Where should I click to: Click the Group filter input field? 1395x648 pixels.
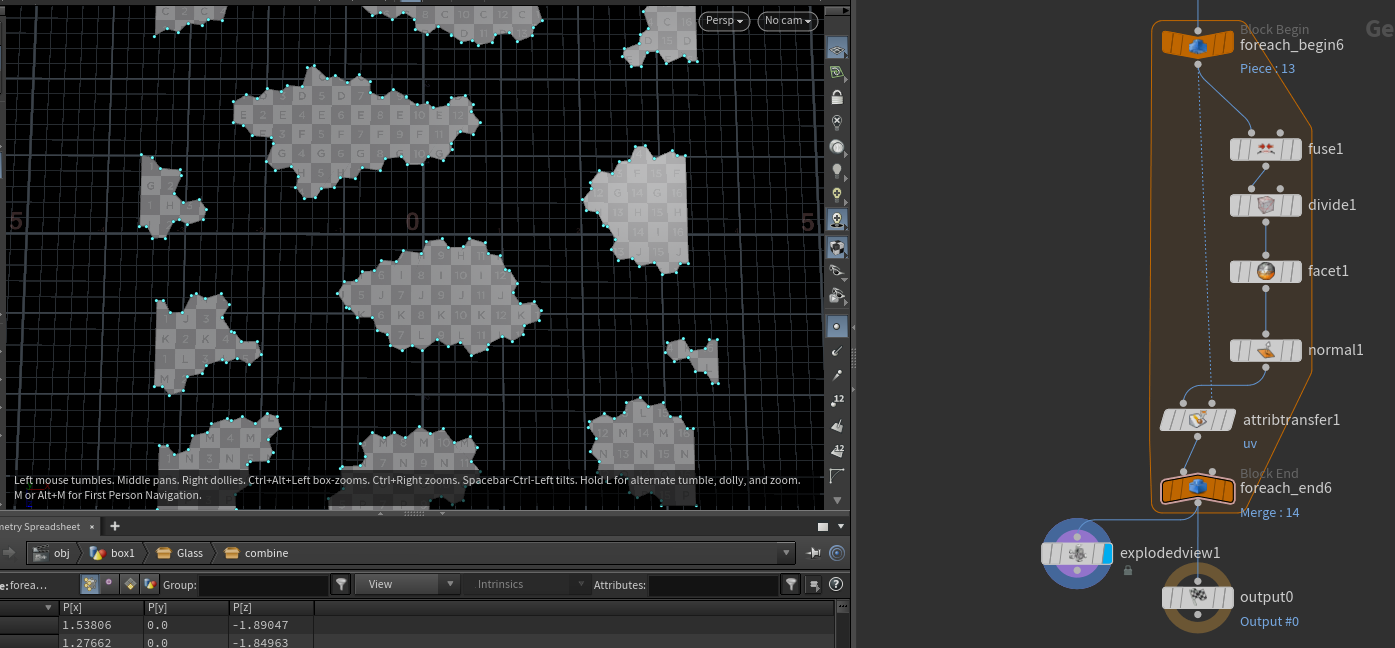point(264,584)
